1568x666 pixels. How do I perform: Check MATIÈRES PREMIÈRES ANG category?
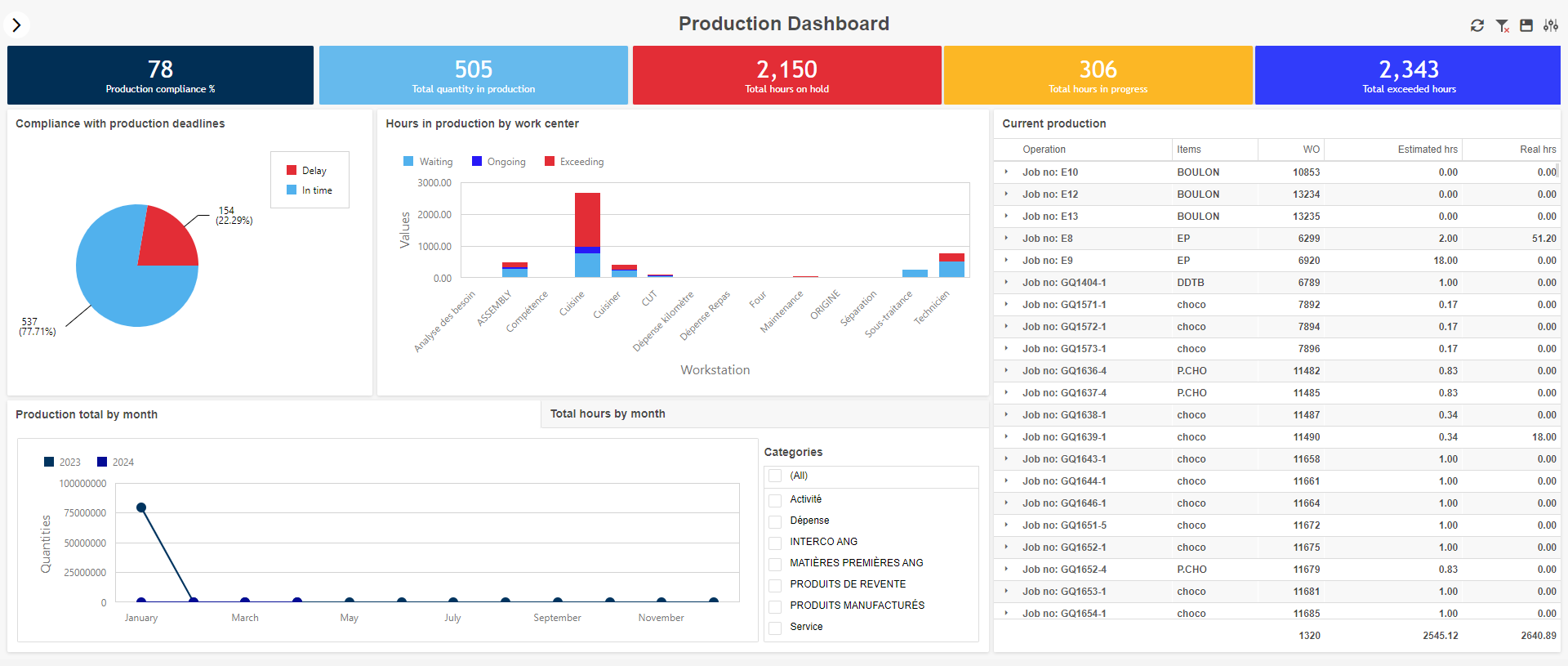coord(775,563)
